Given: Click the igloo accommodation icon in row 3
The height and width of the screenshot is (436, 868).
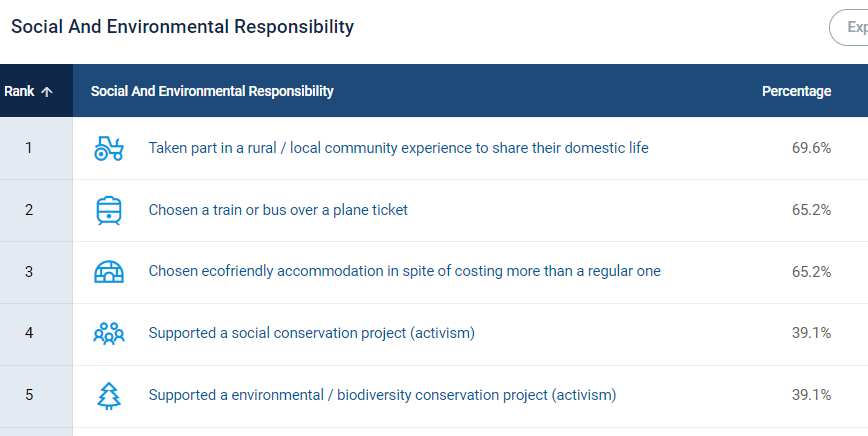Looking at the screenshot, I should (x=108, y=272).
